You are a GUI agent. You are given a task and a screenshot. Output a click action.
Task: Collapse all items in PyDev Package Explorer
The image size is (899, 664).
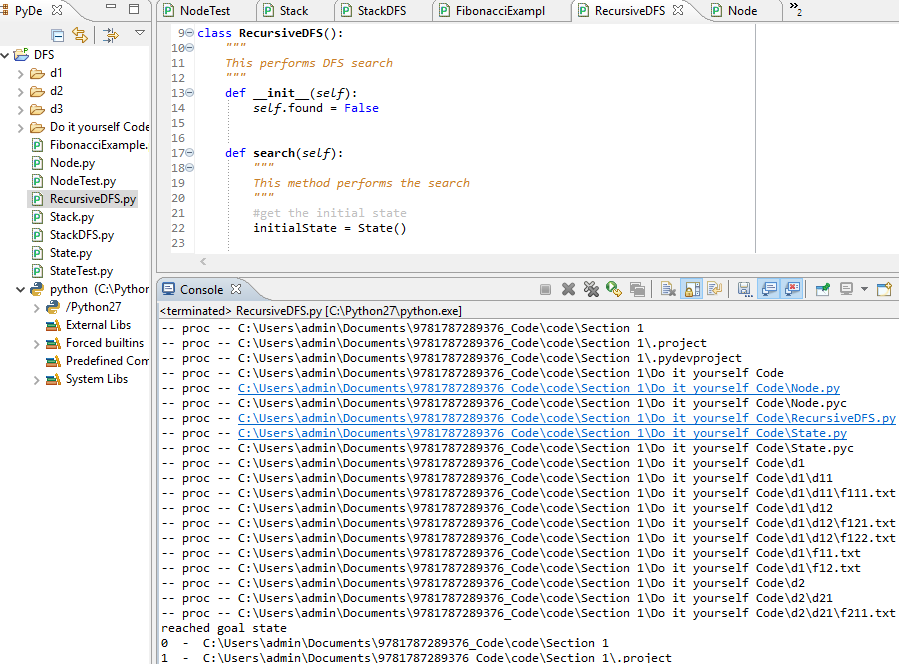pyautogui.click(x=57, y=36)
